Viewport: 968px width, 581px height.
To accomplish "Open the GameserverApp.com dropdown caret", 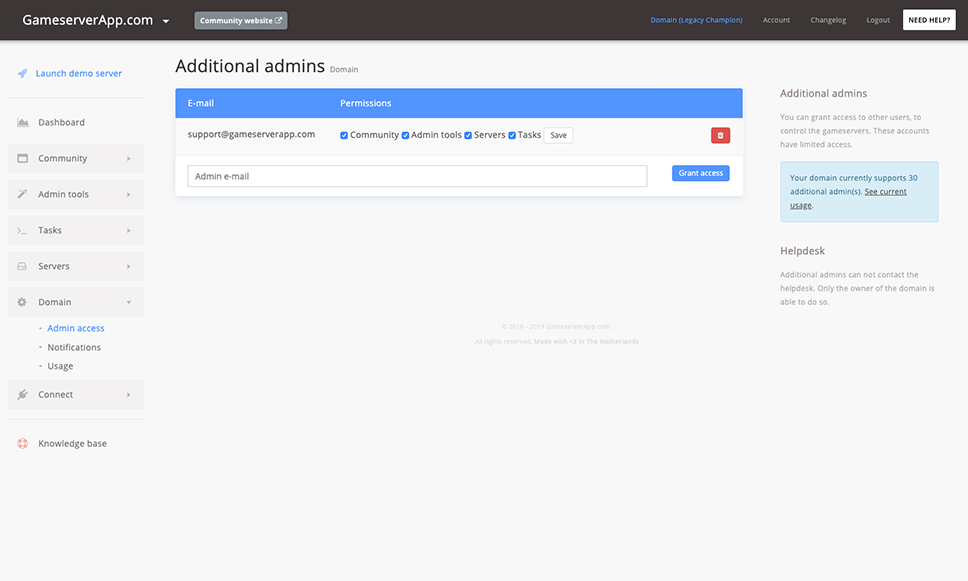I will click(x=165, y=21).
